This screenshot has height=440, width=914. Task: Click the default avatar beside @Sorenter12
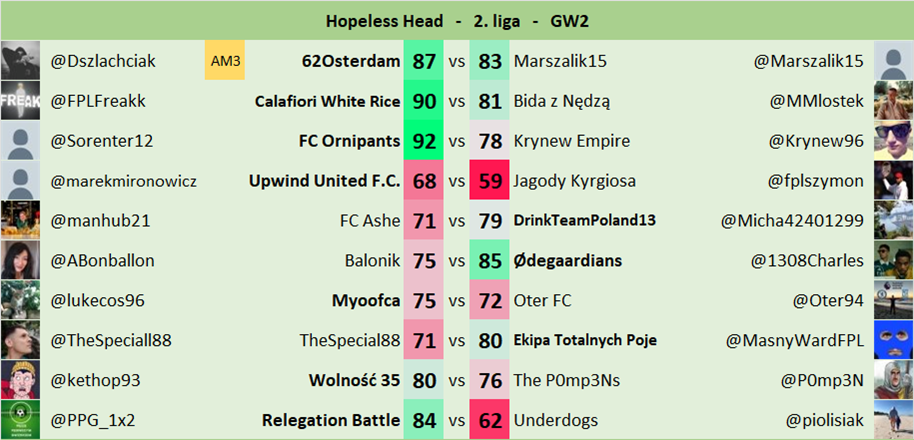click(x=20, y=141)
